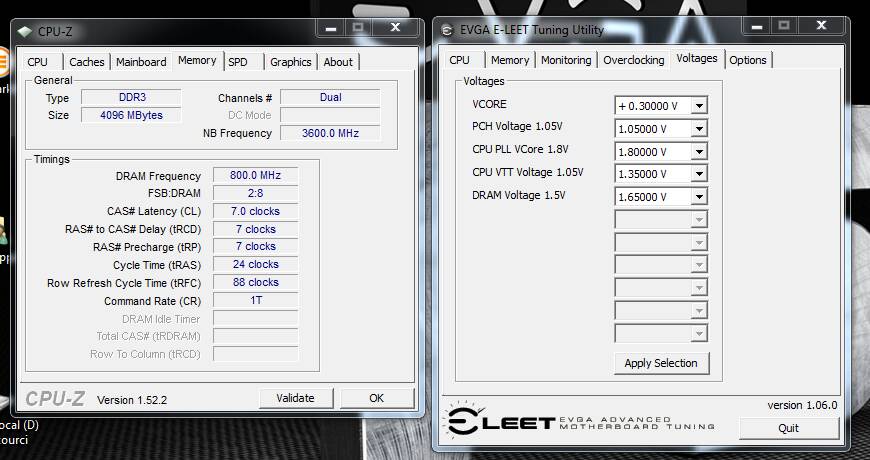Click the CPU-Z title bar icon

[24, 32]
